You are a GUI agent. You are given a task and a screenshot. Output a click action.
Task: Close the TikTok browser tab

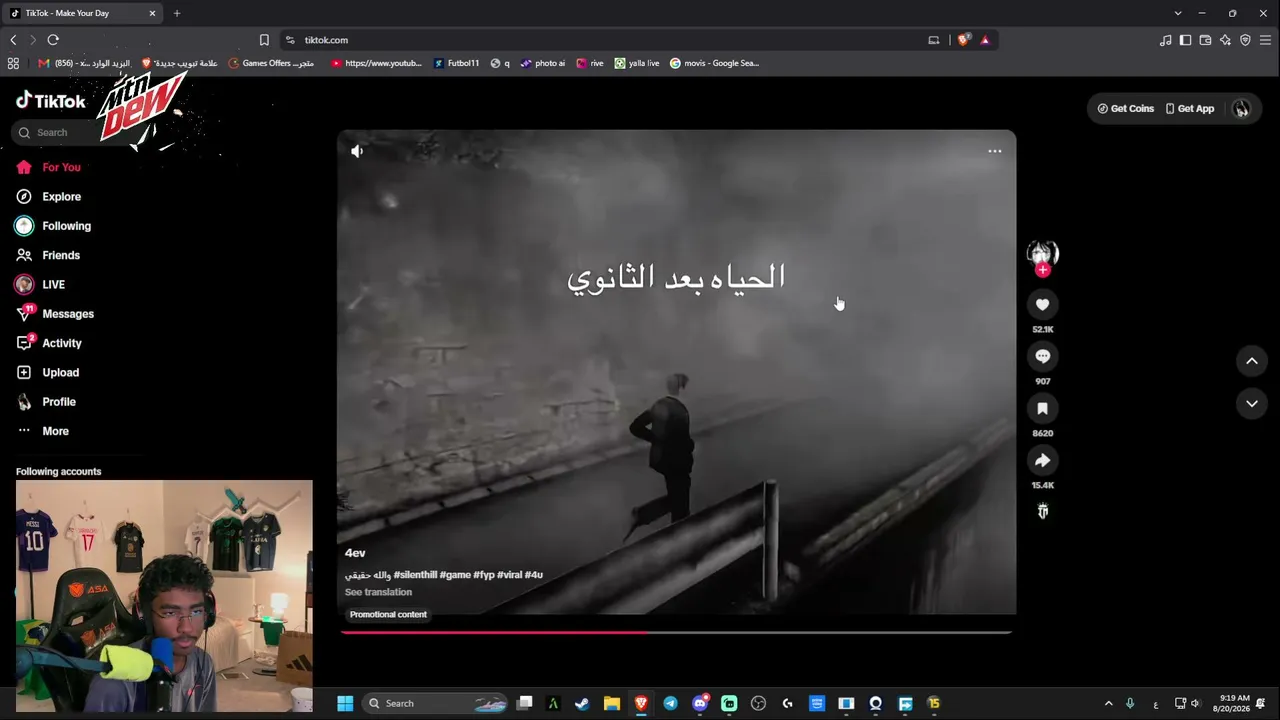point(152,13)
